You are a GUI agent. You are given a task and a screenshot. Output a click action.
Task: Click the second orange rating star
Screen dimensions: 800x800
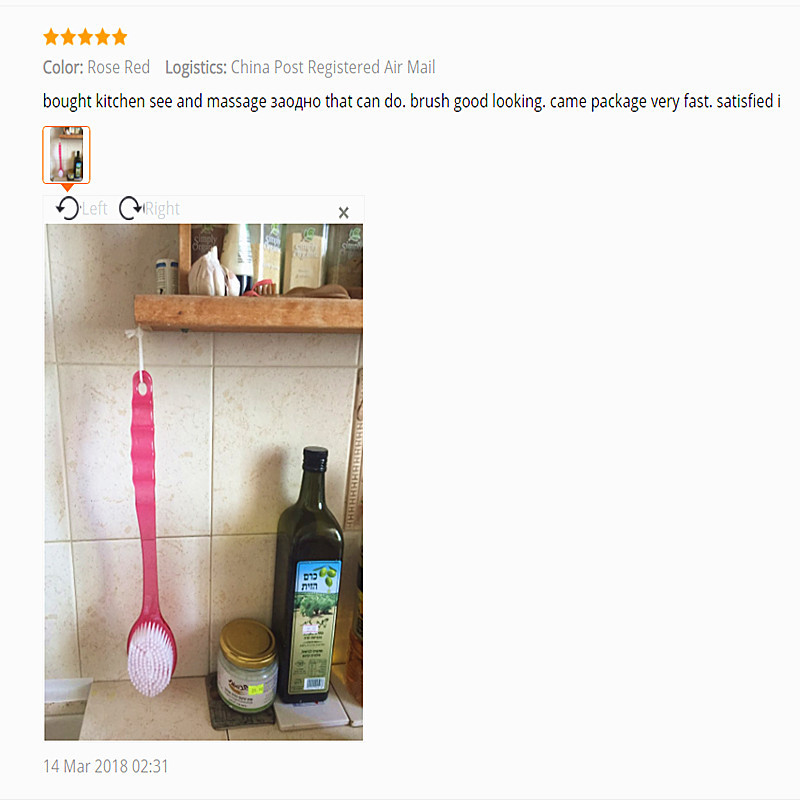(68, 37)
